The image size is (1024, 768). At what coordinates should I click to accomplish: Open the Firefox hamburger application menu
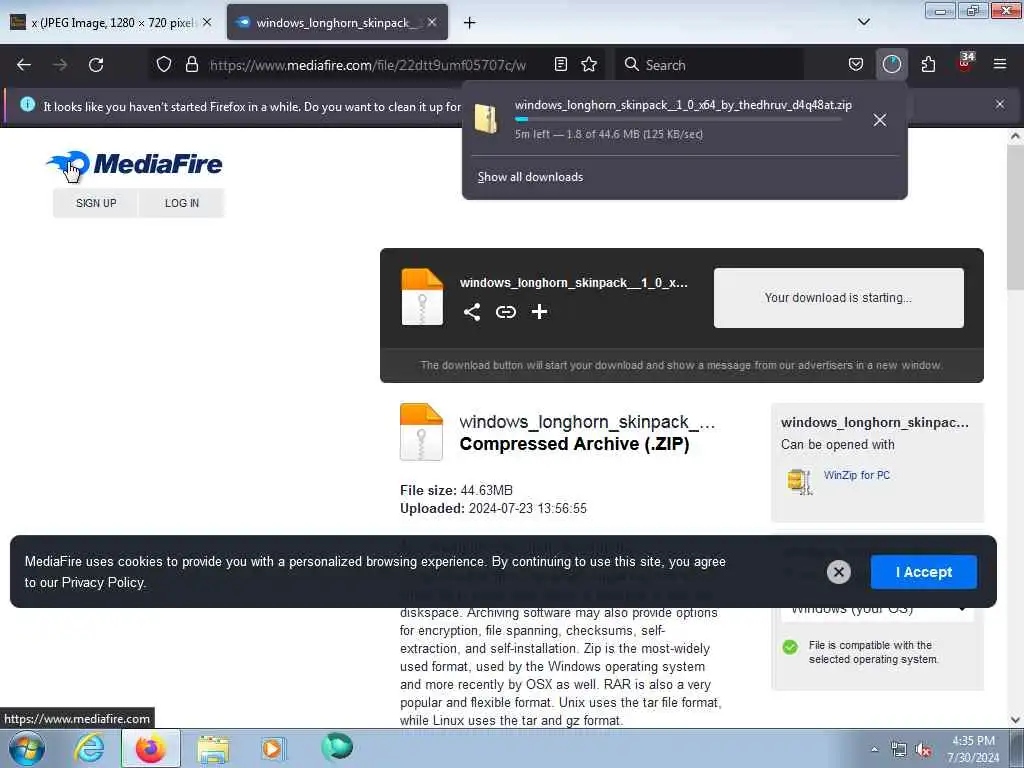coord(1000,64)
